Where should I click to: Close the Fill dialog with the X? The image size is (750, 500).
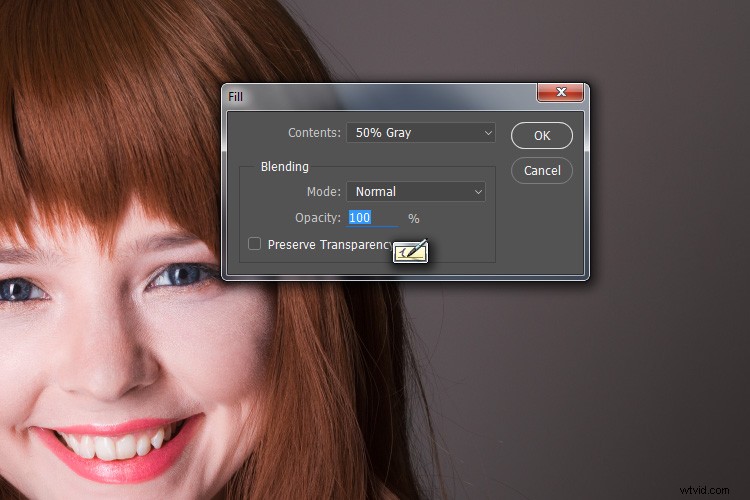click(561, 92)
